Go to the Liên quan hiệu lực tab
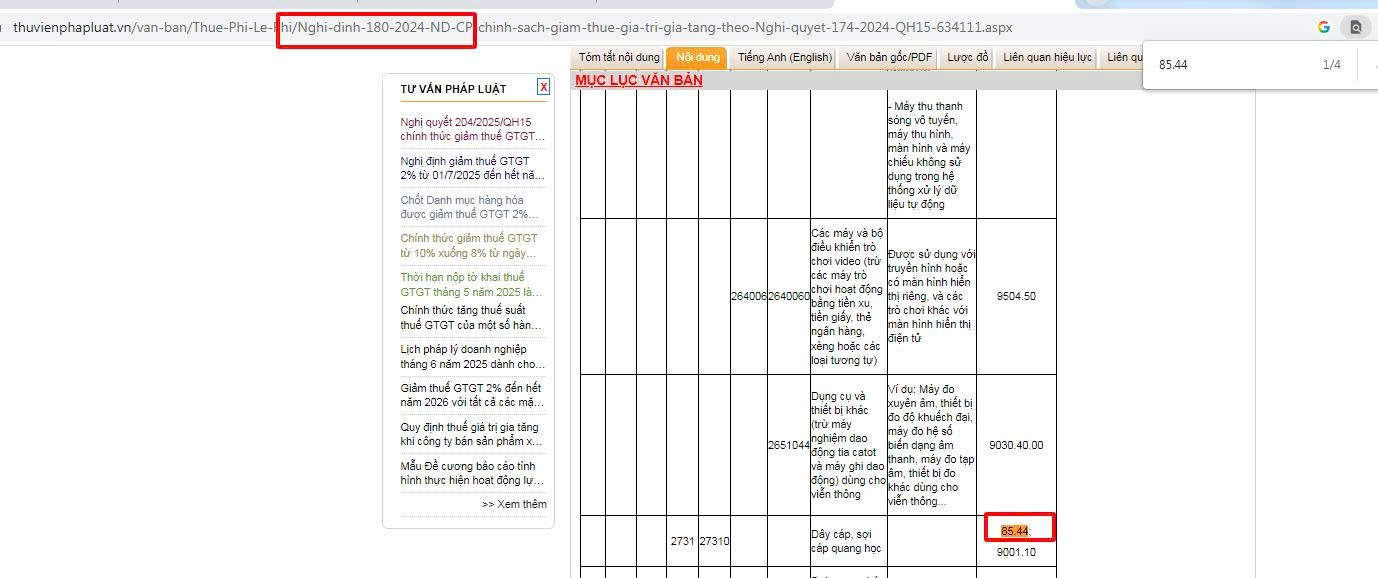Screen dimensions: 1378x578 pos(1047,57)
